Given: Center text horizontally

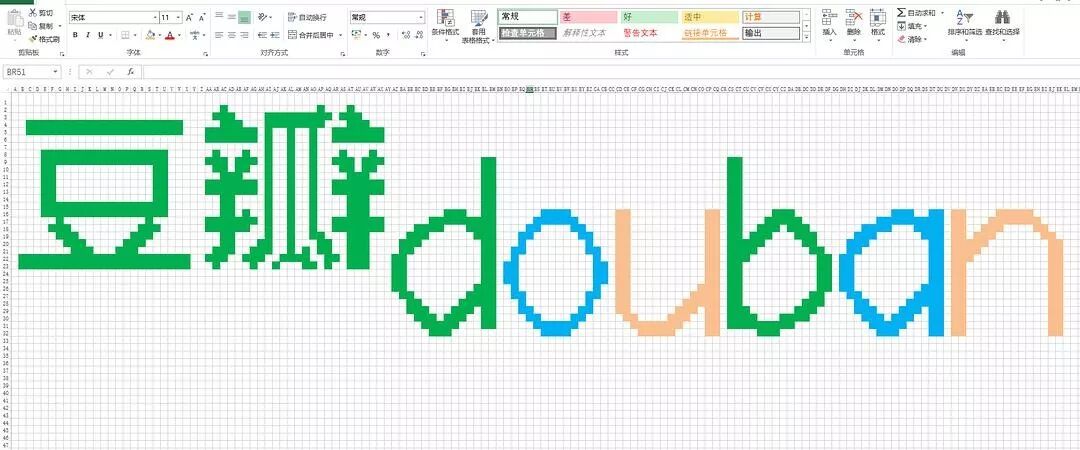Looking at the screenshot, I should [231, 35].
